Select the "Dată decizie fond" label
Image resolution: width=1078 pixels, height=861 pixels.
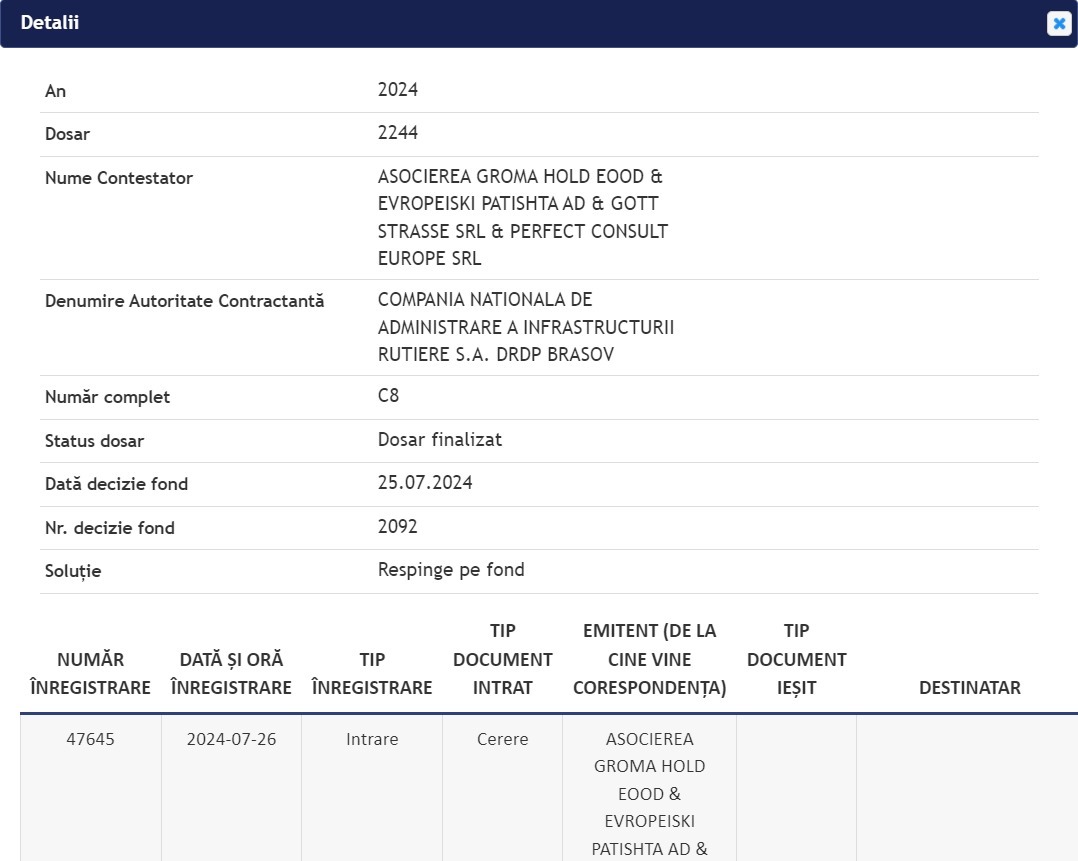coord(116,484)
